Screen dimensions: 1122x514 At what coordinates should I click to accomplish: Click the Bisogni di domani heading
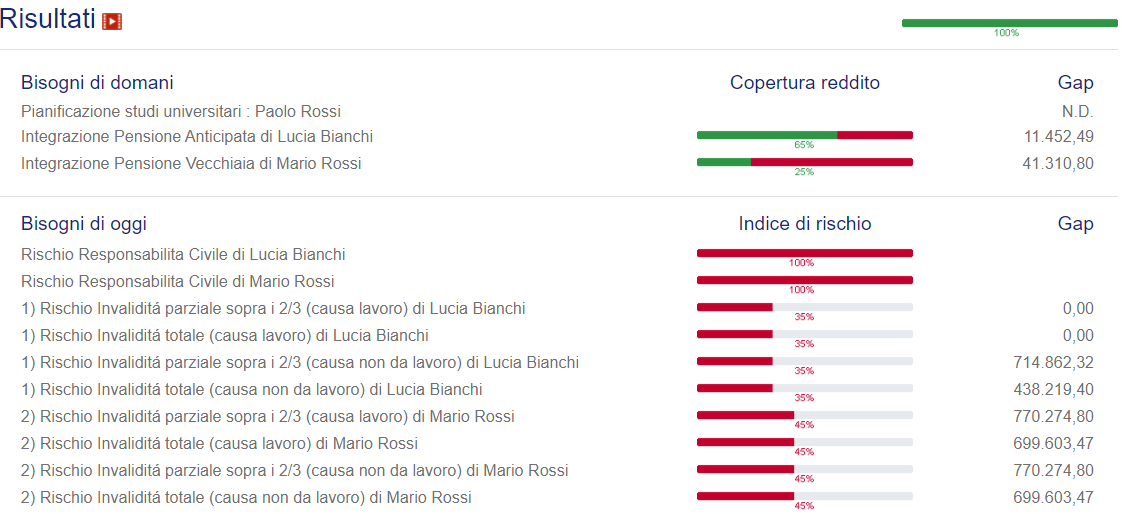97,83
